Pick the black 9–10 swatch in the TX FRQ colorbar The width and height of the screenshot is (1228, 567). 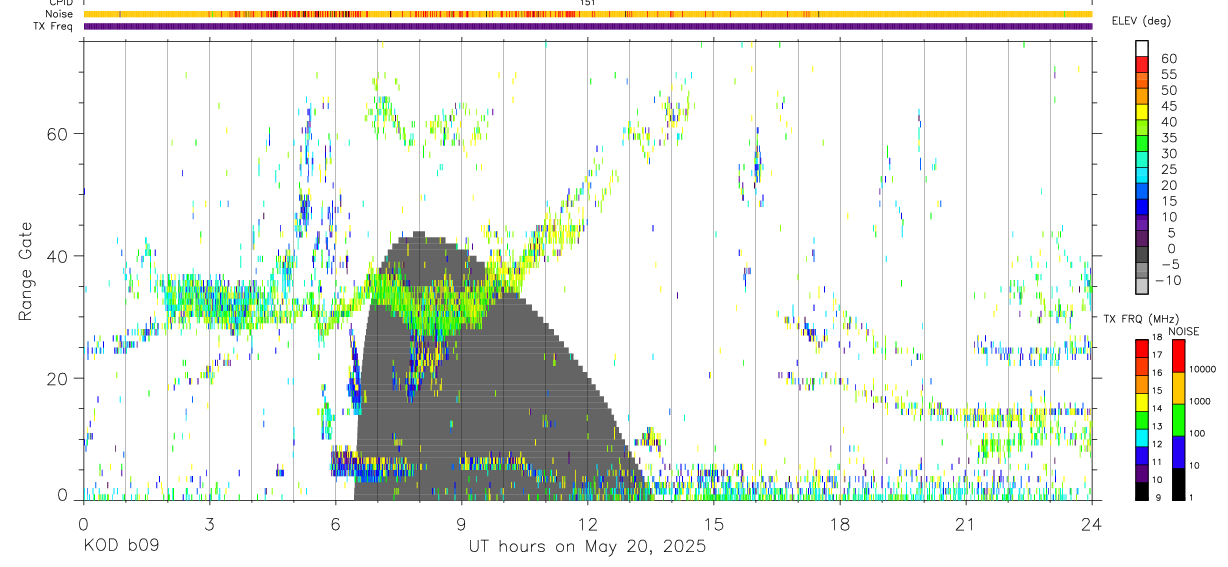1142,491
